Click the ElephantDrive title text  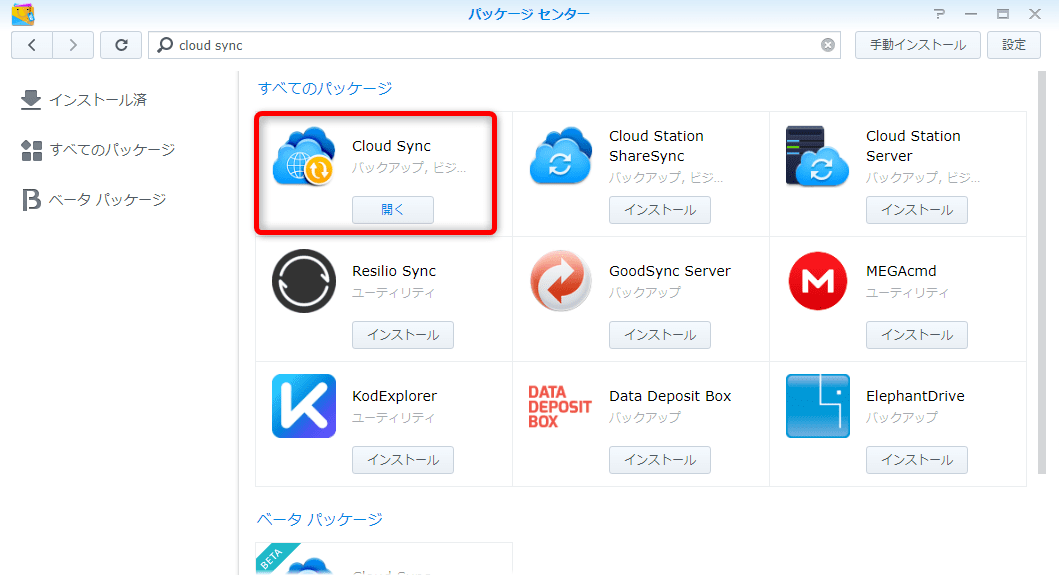915,396
